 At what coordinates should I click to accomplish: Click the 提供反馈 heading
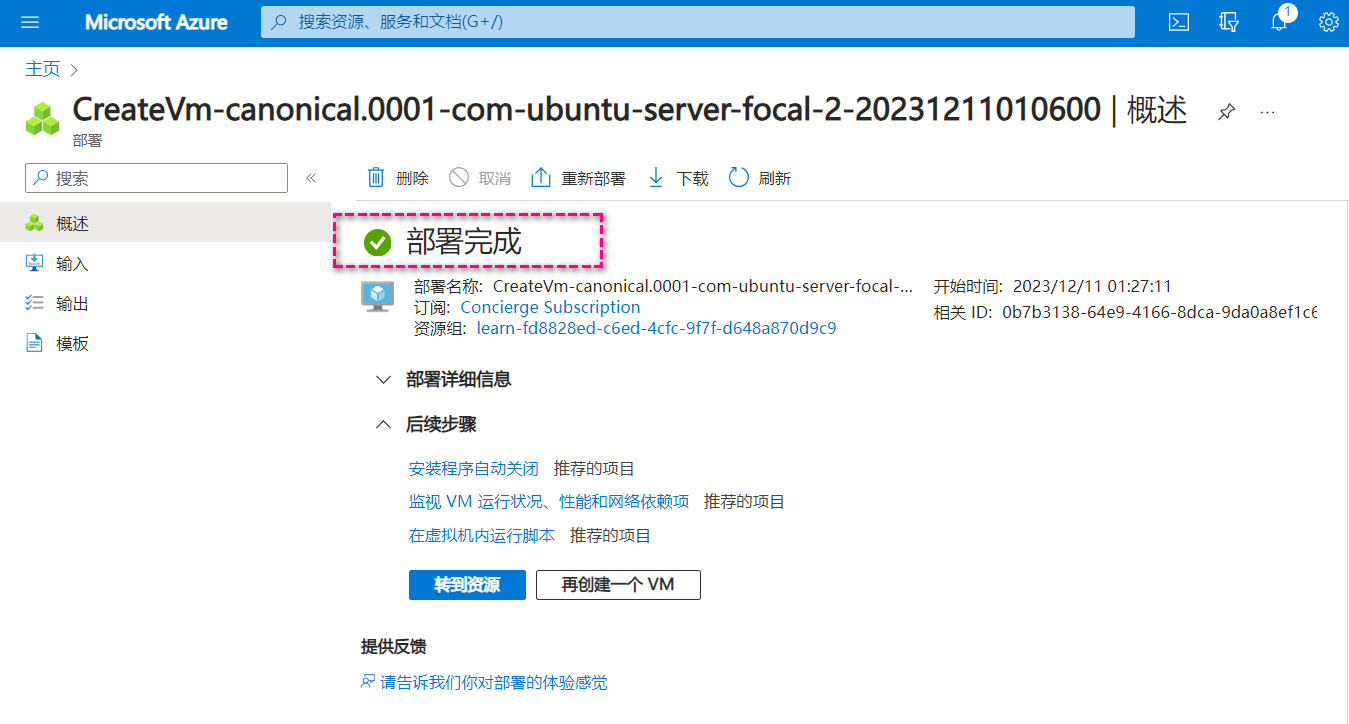pos(394,647)
